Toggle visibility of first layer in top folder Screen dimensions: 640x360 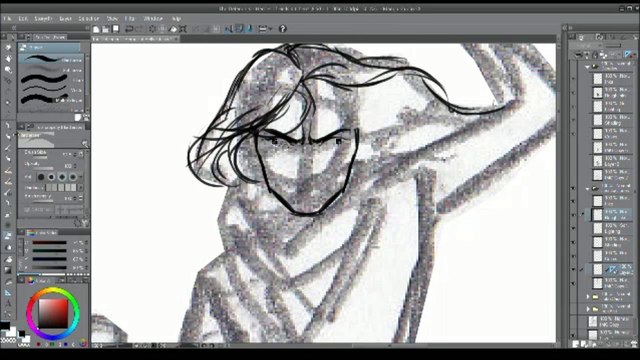[573, 79]
